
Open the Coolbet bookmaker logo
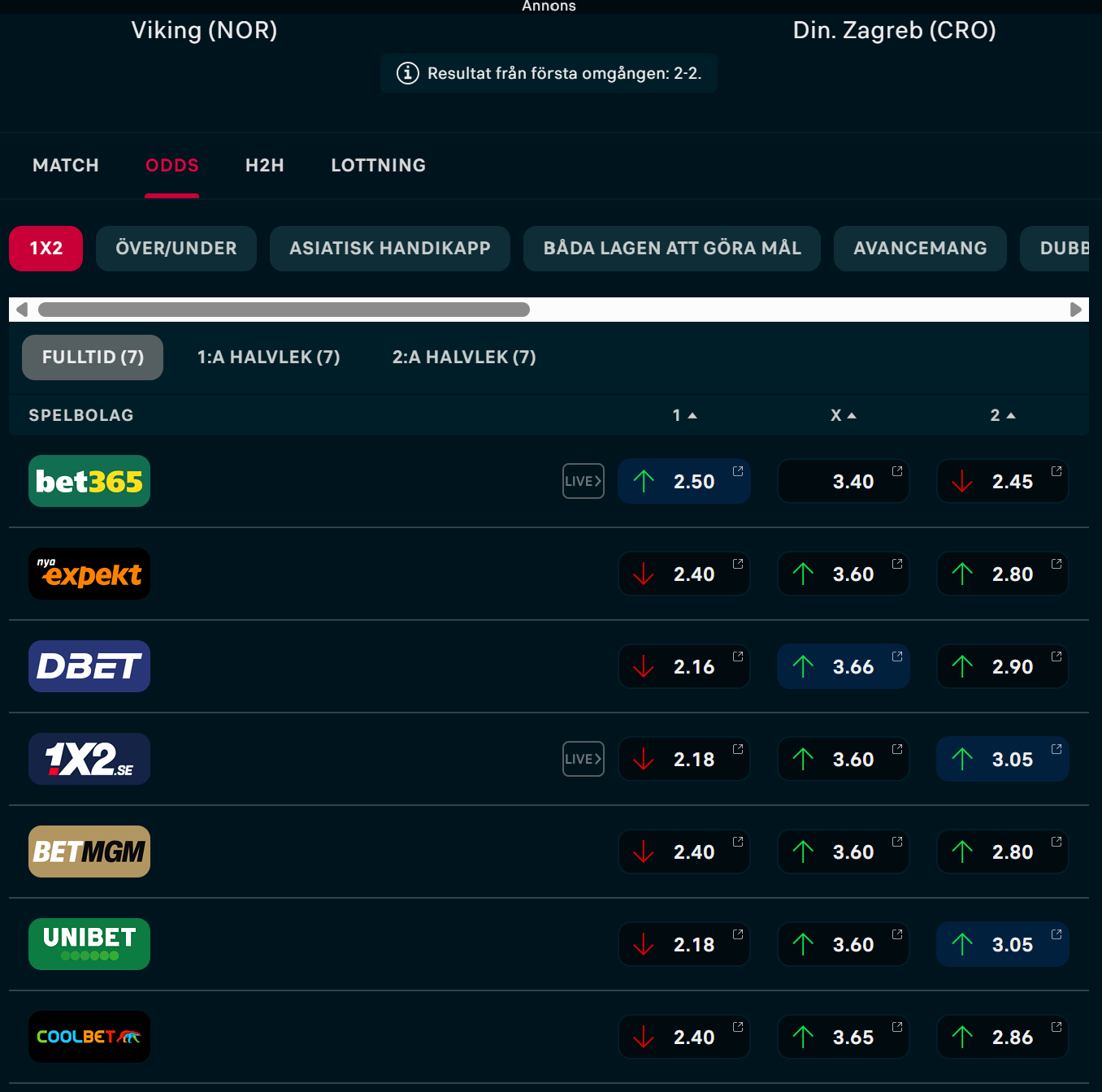tap(89, 1037)
